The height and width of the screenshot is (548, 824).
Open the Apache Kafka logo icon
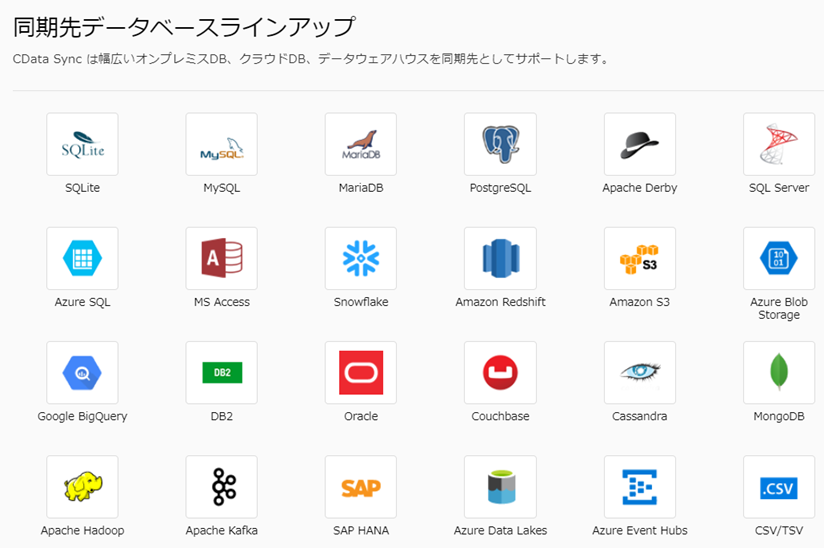(222, 487)
